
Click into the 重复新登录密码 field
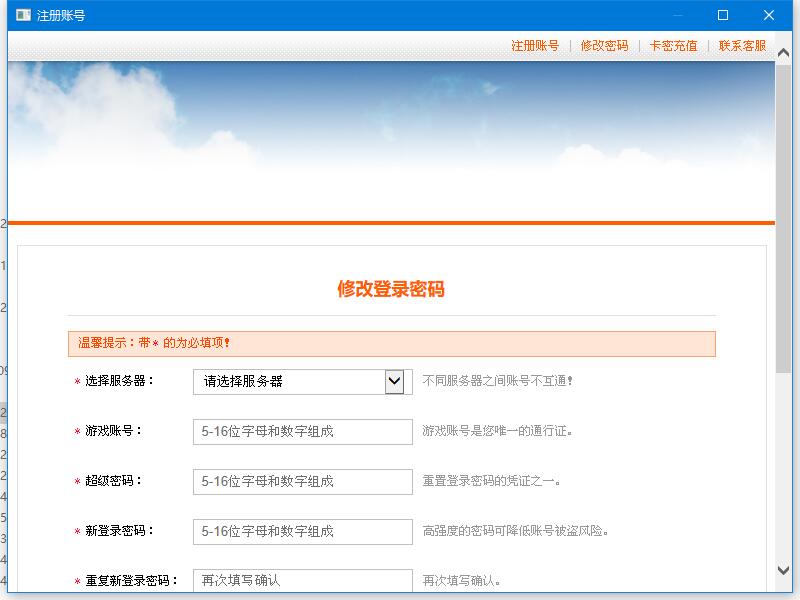303,581
